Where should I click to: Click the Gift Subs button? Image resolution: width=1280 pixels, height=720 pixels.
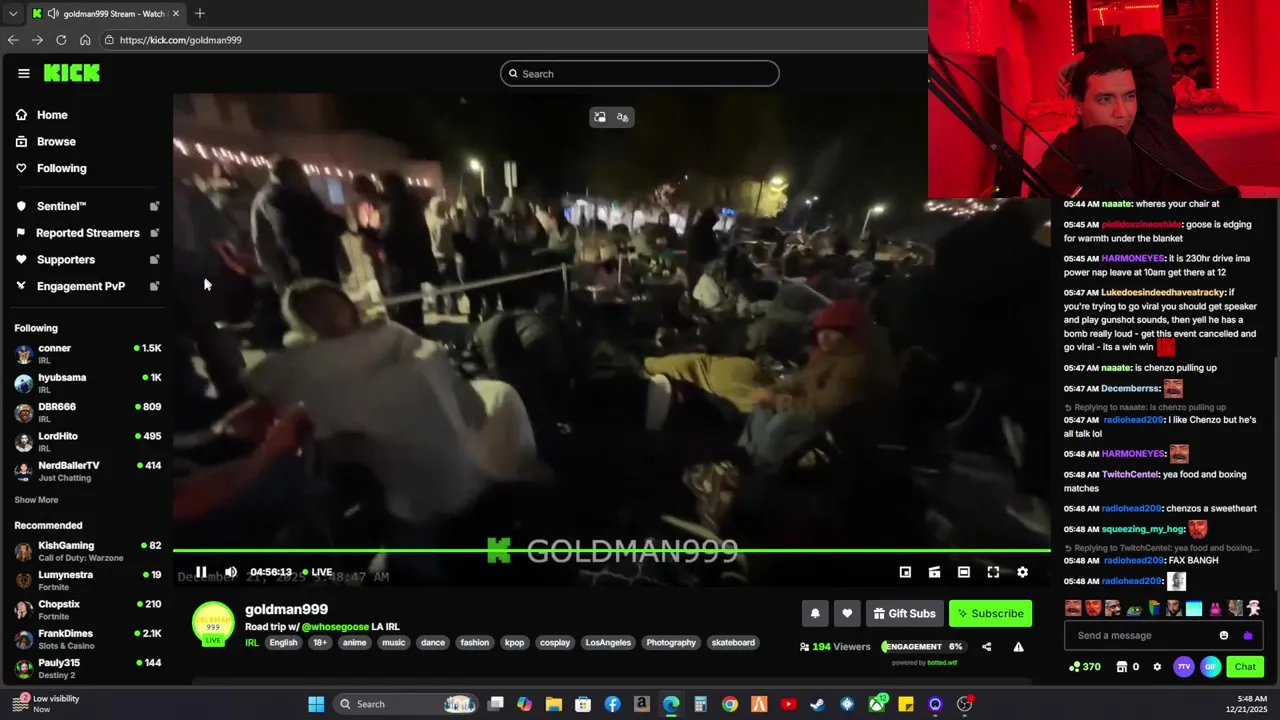pyautogui.click(x=904, y=613)
